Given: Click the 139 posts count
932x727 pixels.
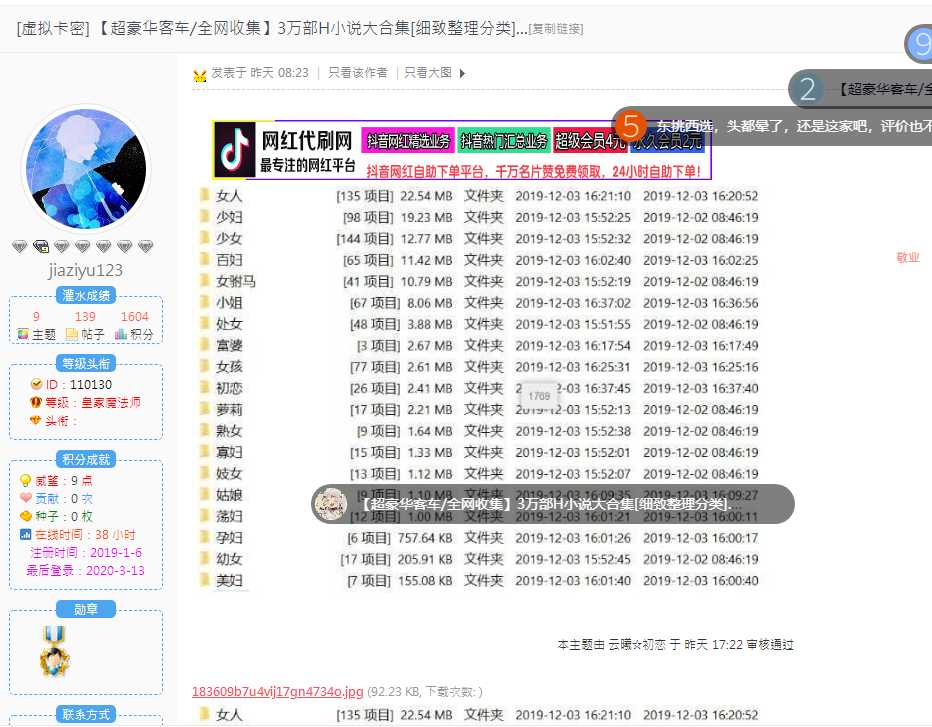Looking at the screenshot, I should point(85,316).
